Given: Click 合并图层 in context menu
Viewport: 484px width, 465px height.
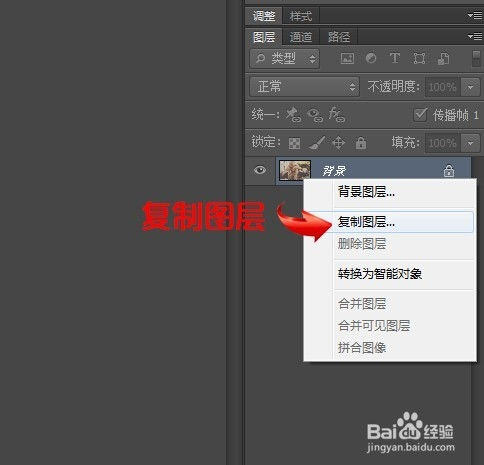Looking at the screenshot, I should click(x=403, y=304).
